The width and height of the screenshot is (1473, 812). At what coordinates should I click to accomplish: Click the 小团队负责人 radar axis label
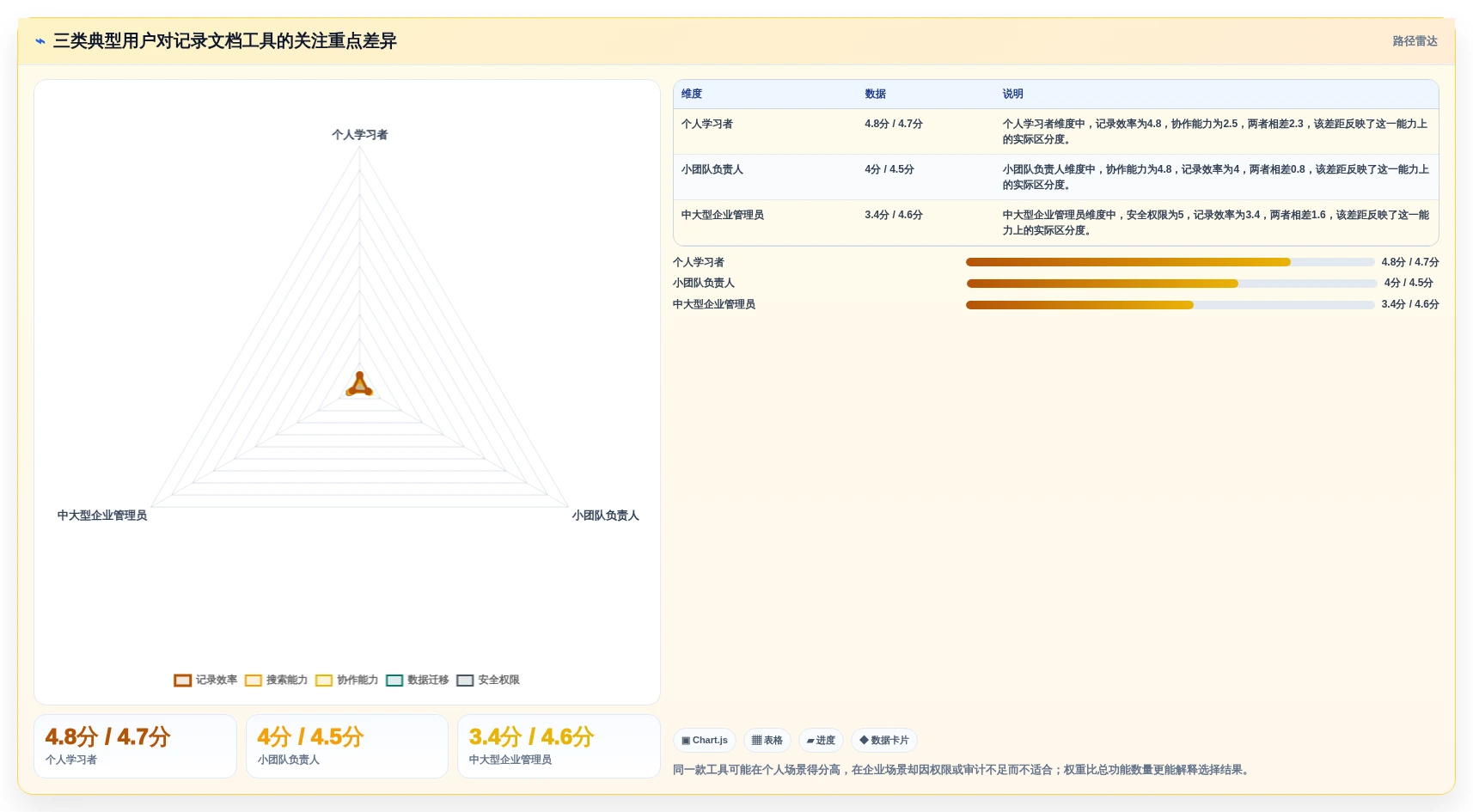[606, 516]
